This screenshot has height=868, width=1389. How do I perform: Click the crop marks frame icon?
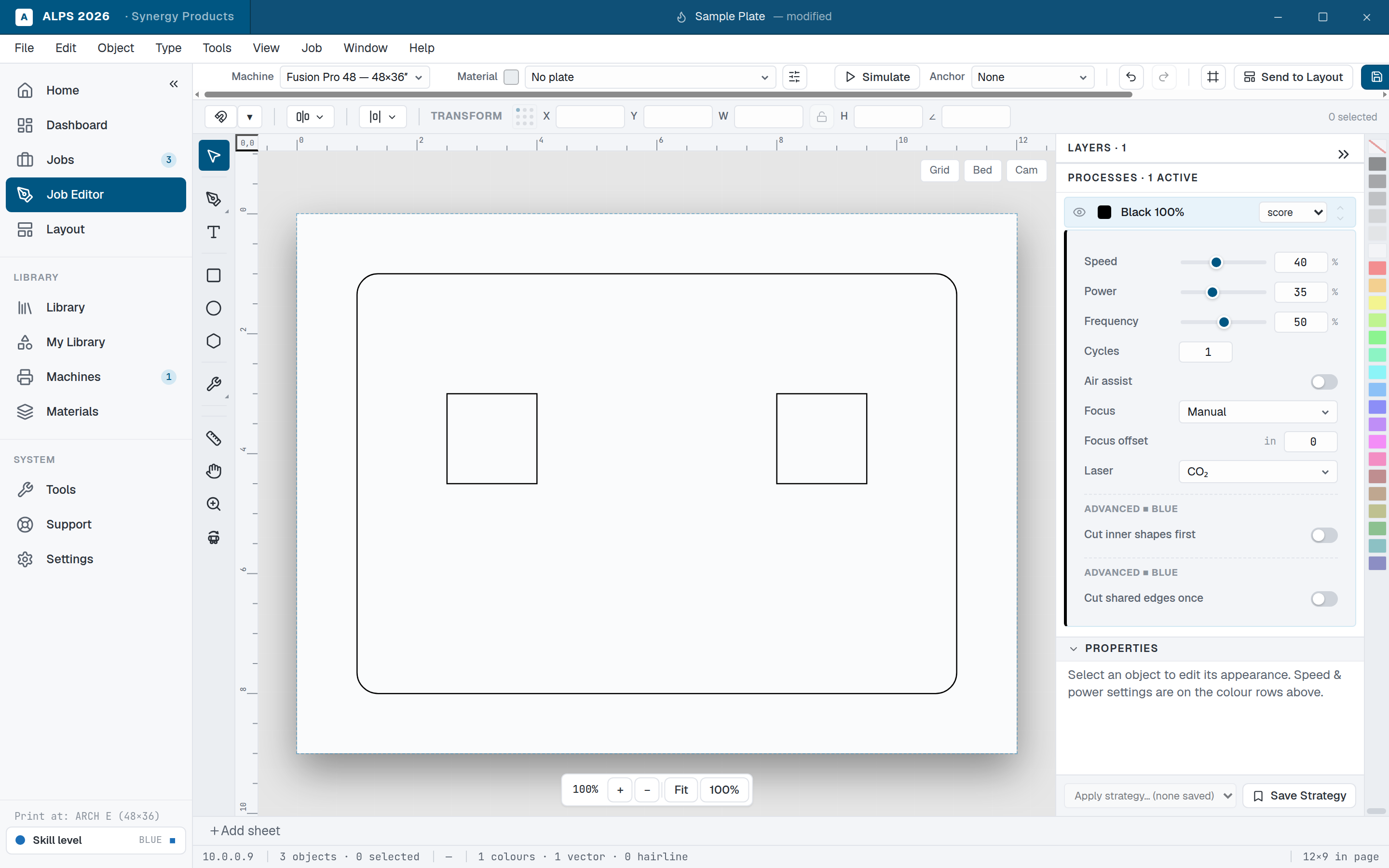click(1213, 77)
